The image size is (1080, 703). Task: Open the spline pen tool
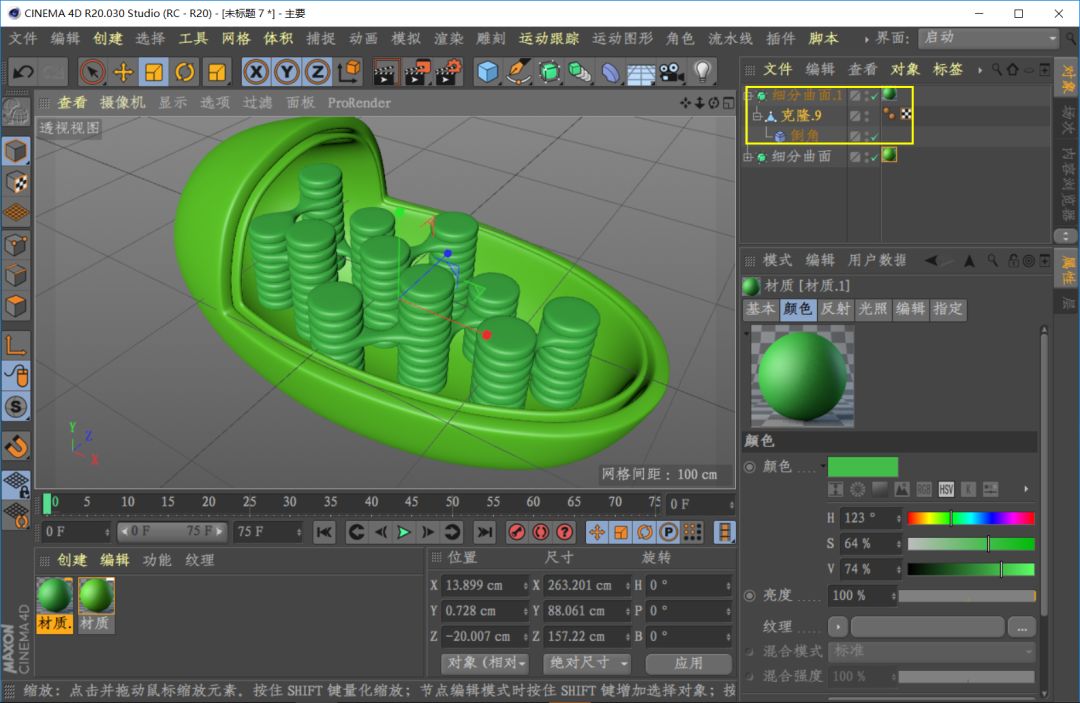click(x=518, y=72)
